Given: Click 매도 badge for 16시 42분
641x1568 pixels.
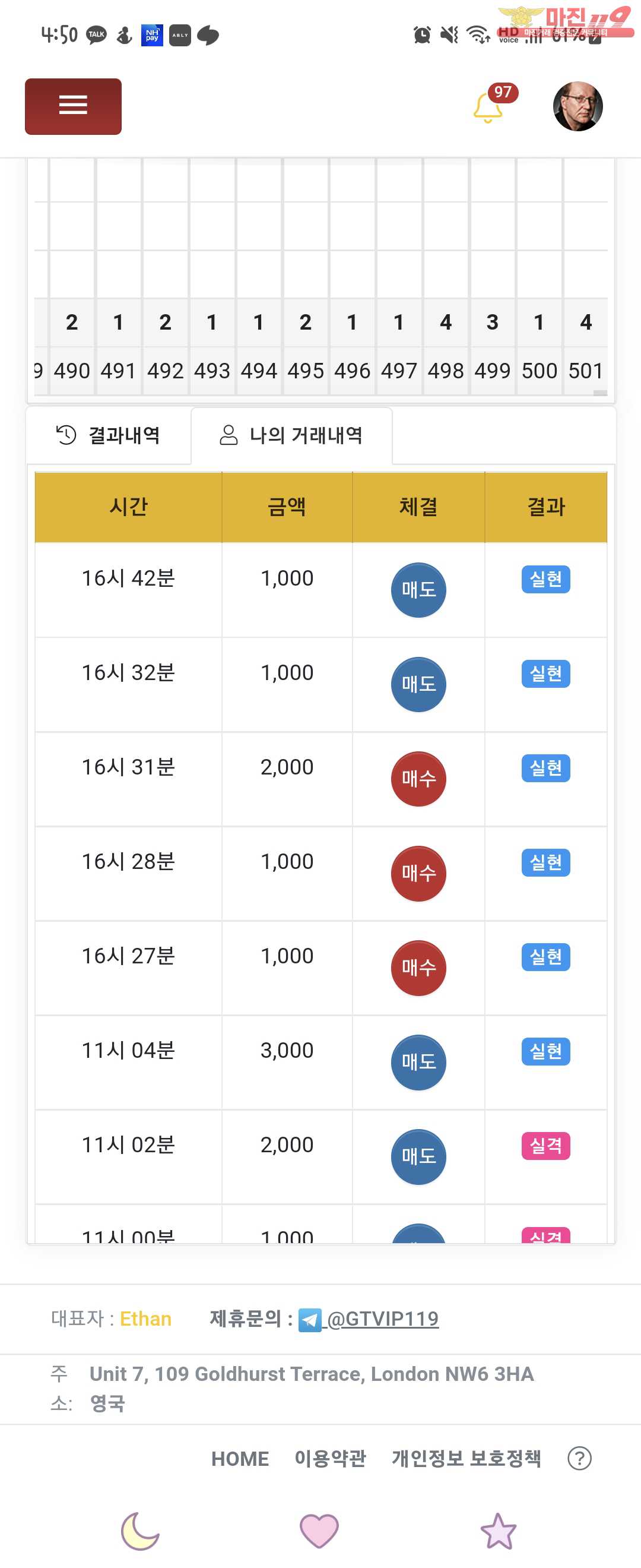Looking at the screenshot, I should (418, 590).
